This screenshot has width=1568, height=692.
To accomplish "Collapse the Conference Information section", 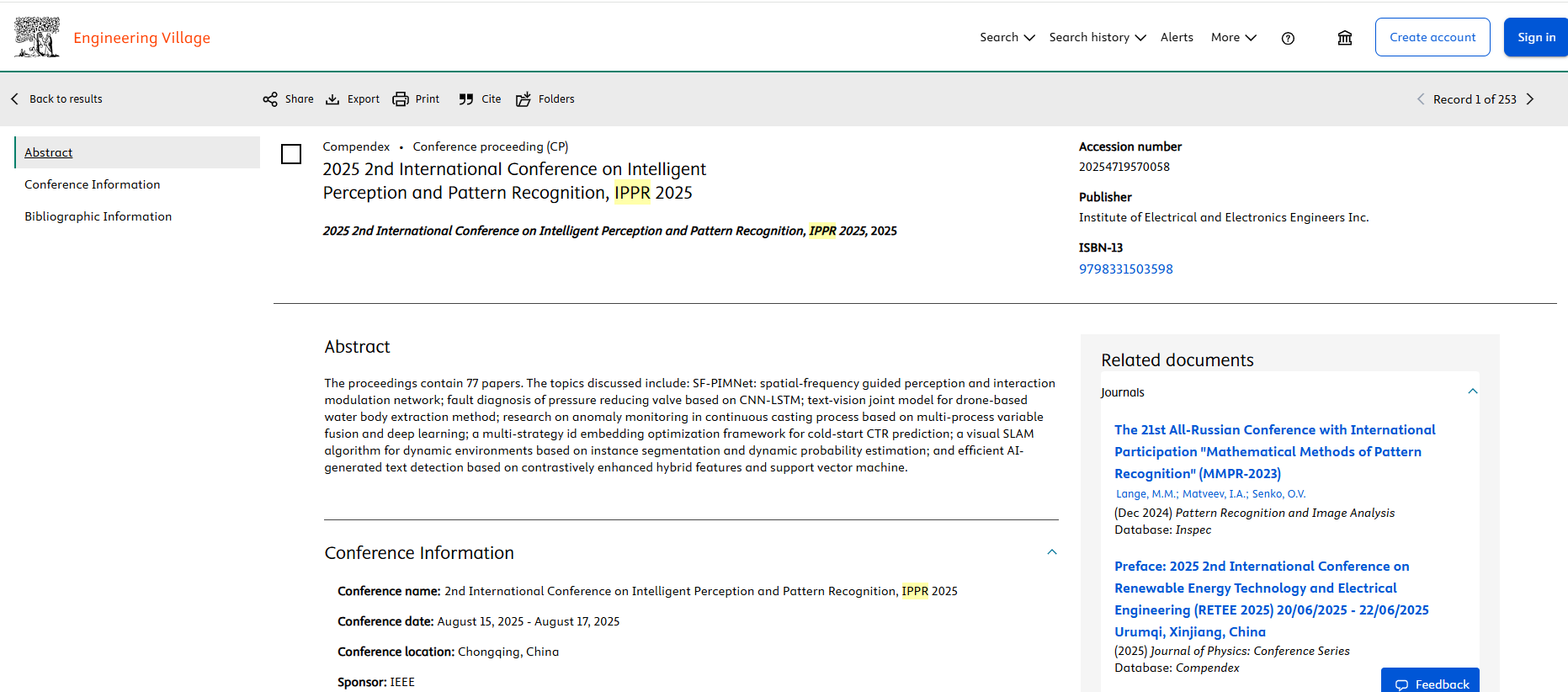I will (x=1052, y=552).
